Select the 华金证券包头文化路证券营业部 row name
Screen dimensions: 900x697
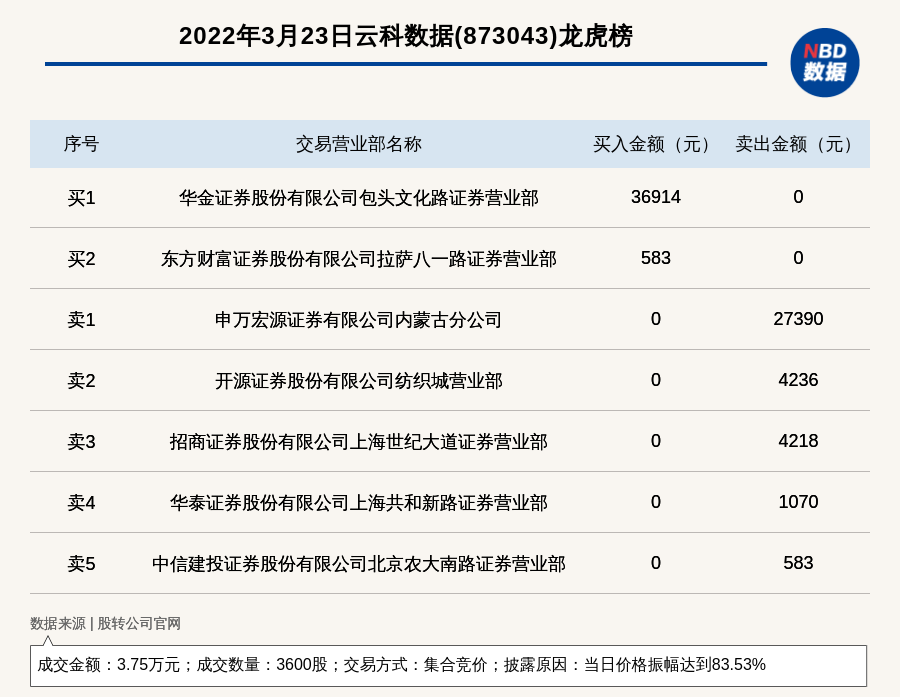coord(358,198)
